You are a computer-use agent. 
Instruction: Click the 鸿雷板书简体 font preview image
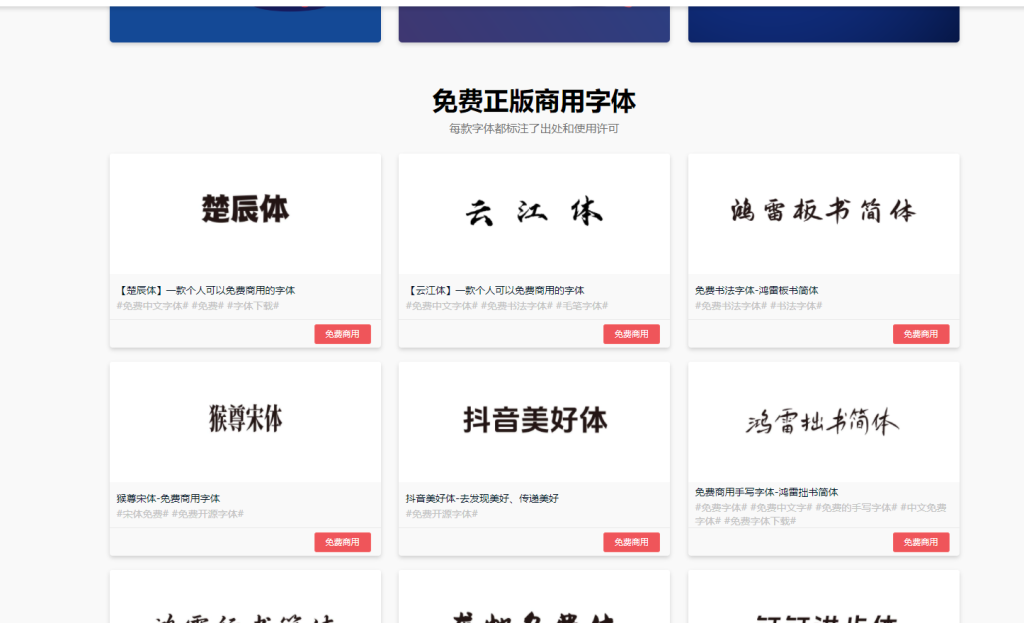tap(823, 211)
